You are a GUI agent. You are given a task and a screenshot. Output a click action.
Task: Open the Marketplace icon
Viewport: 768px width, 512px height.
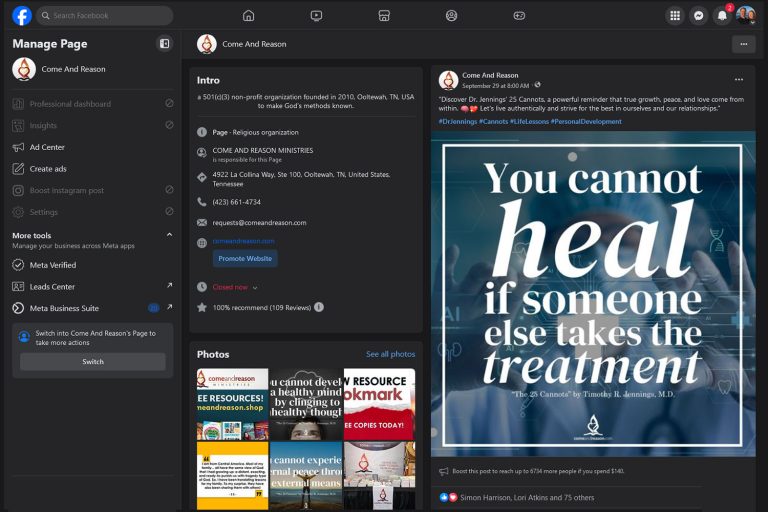click(384, 16)
